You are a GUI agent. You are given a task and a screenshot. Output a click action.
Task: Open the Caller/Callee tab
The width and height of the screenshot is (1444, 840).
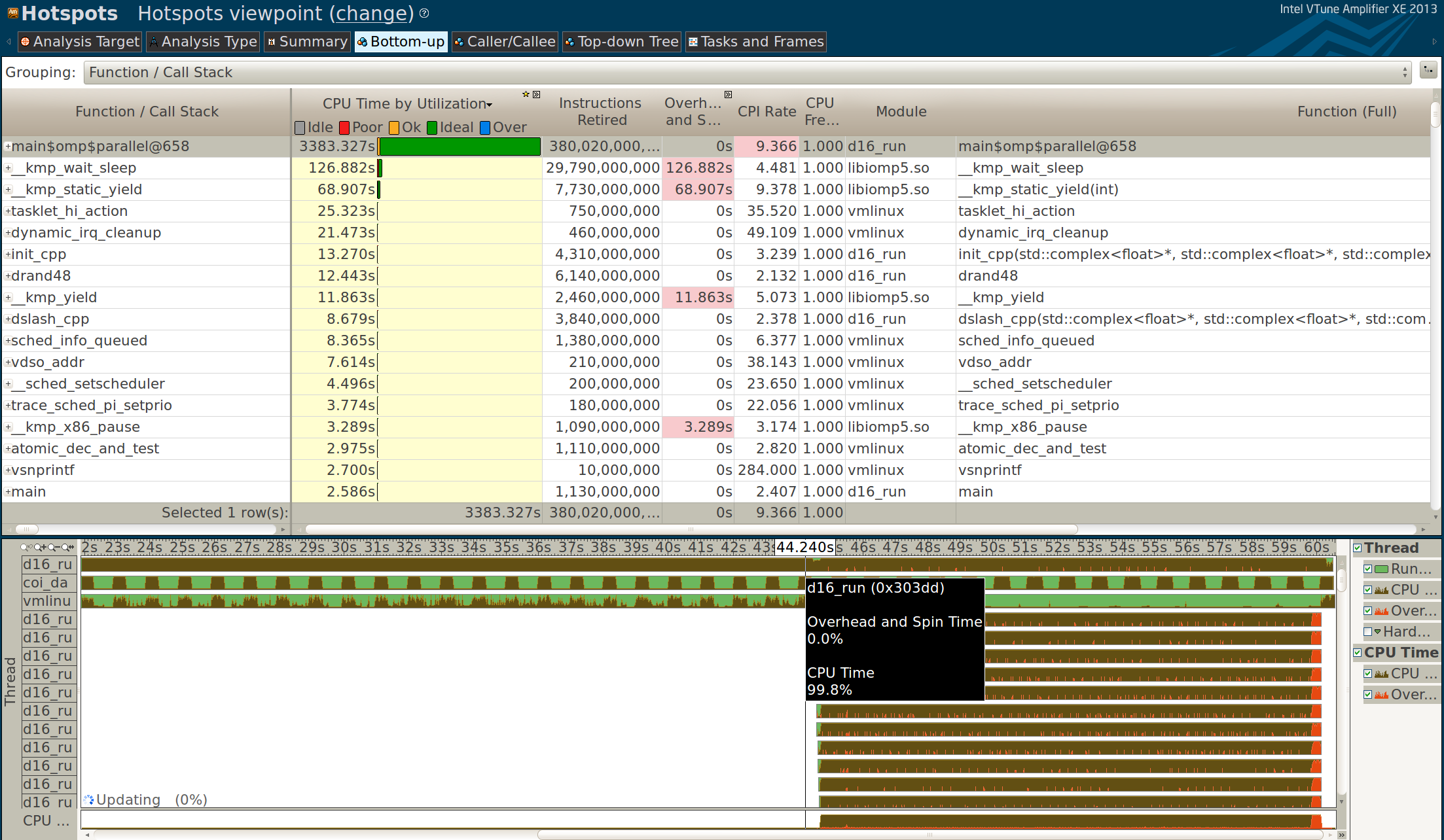click(504, 42)
